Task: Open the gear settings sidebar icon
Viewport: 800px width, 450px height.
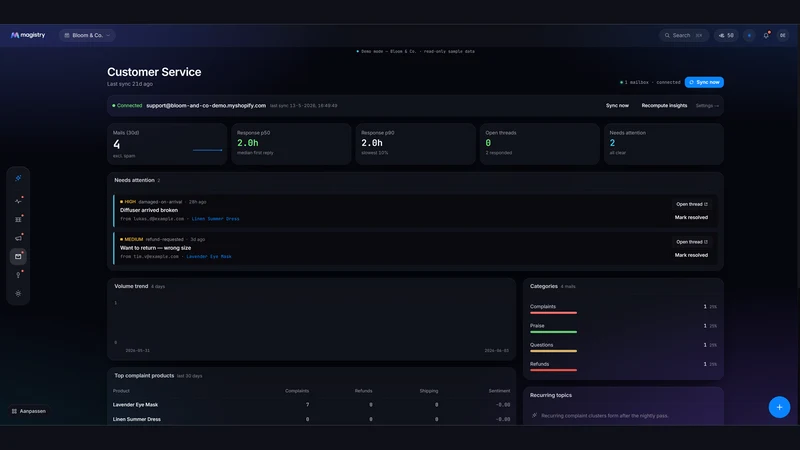Action: (18, 293)
